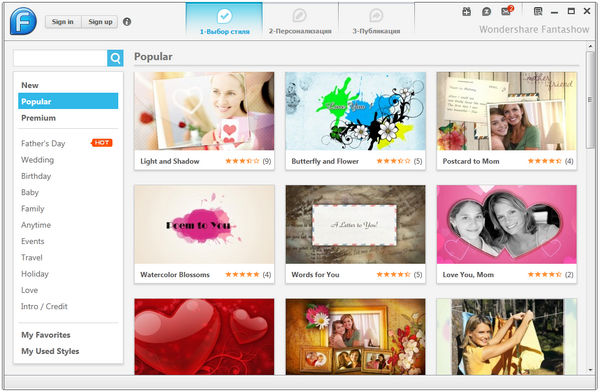Open the info icon beside Sign up

click(127, 22)
